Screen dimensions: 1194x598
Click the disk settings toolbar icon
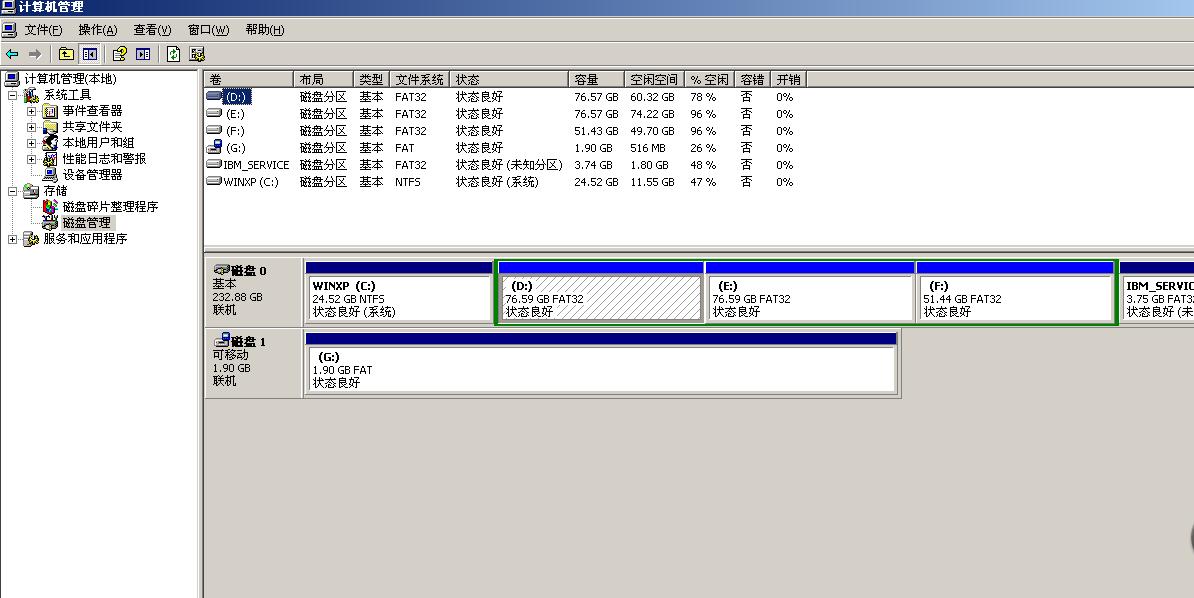click(197, 54)
